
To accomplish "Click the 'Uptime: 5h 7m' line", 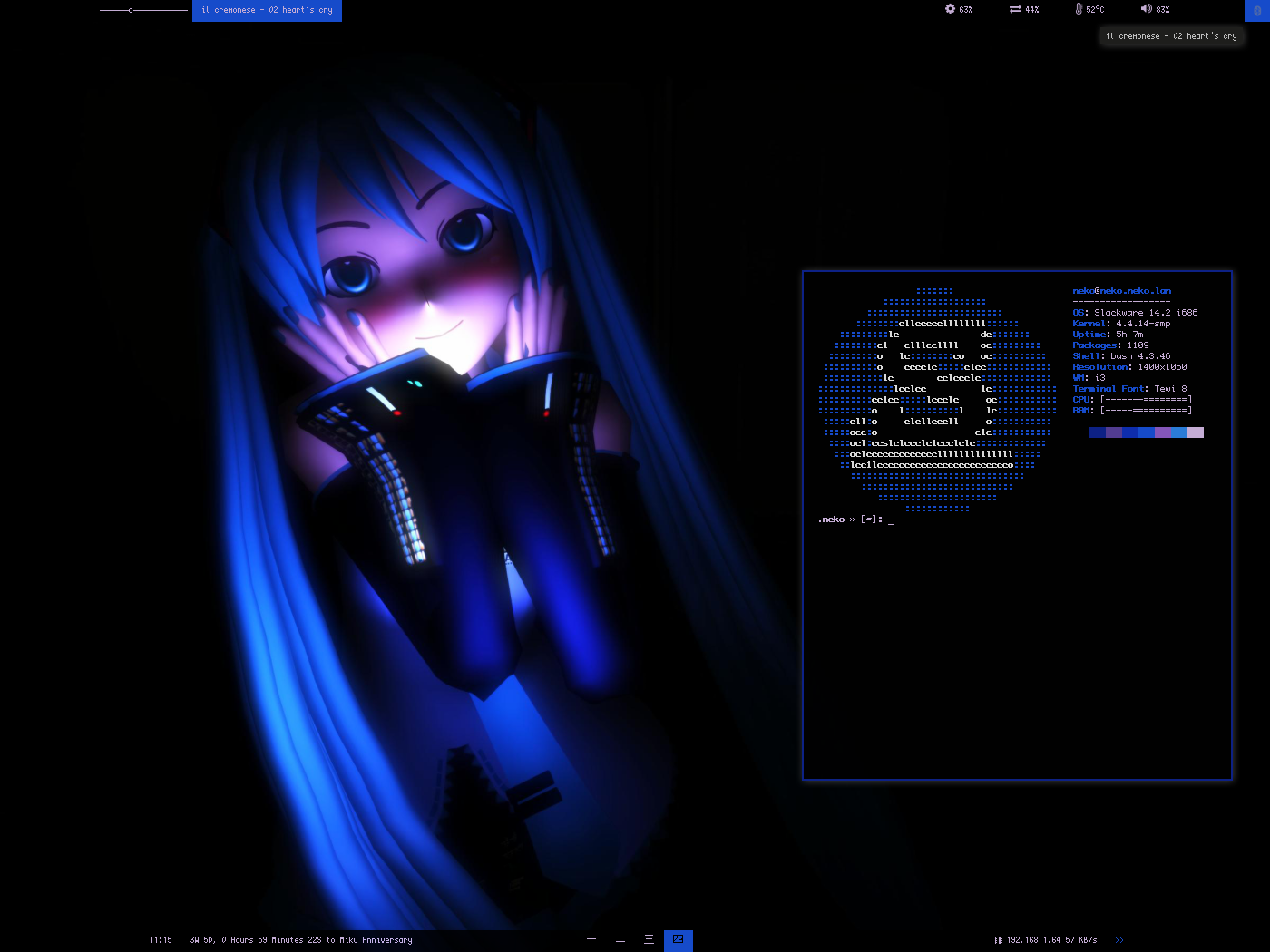I will [1108, 335].
